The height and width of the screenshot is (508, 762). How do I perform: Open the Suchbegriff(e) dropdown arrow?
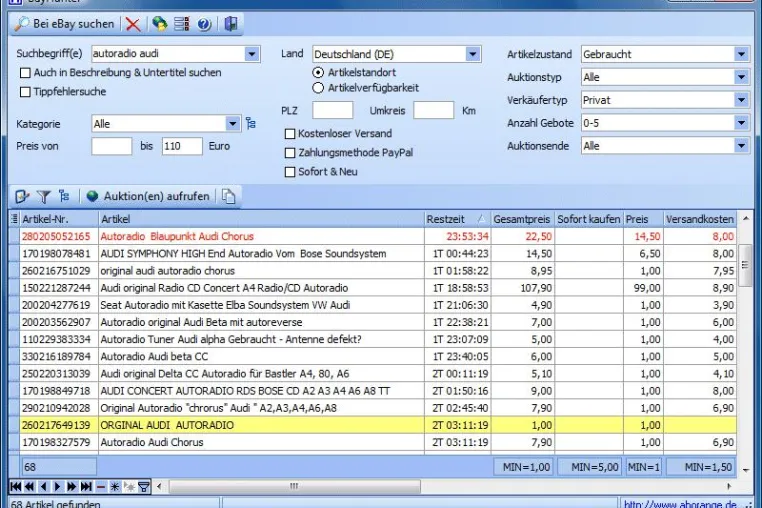point(251,54)
